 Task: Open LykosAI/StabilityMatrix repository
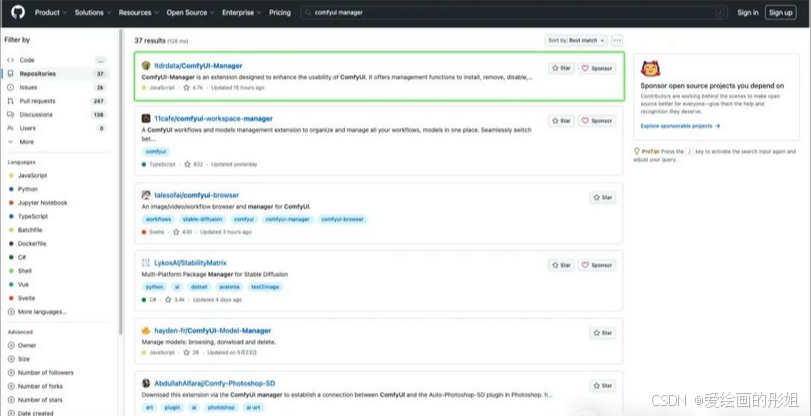[190, 263]
